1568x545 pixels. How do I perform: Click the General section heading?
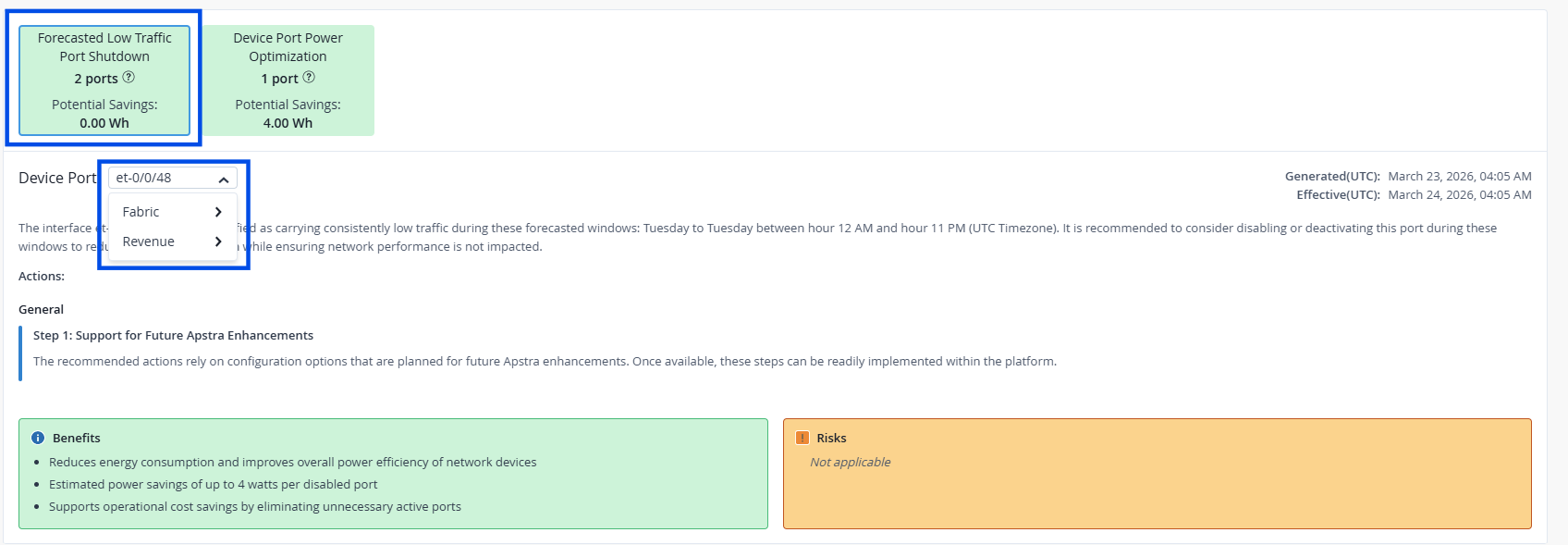(42, 309)
